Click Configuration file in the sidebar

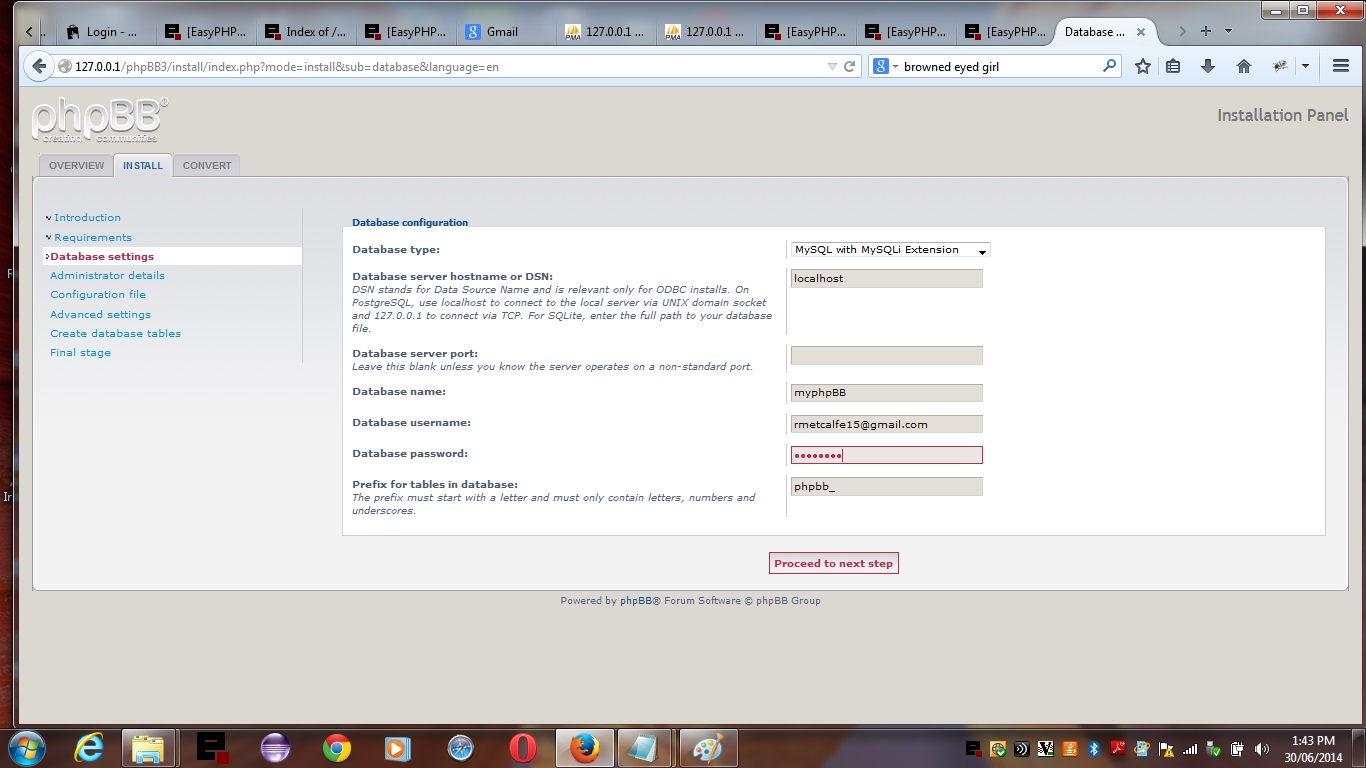(x=98, y=295)
